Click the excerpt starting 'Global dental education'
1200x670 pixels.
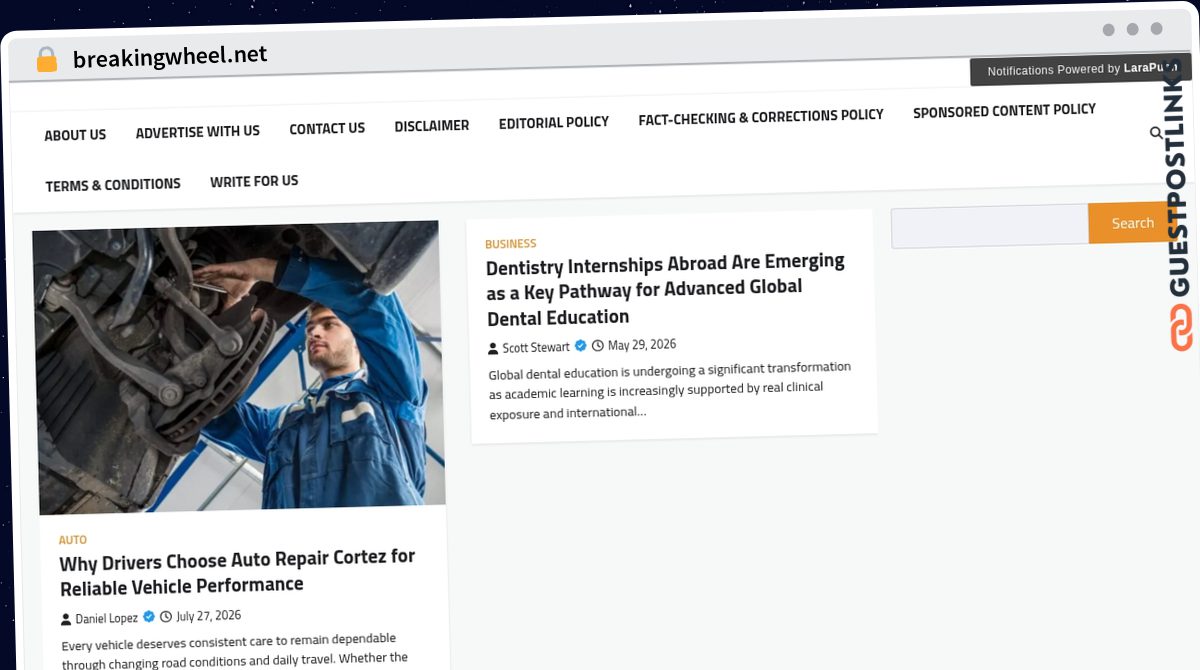(x=669, y=391)
